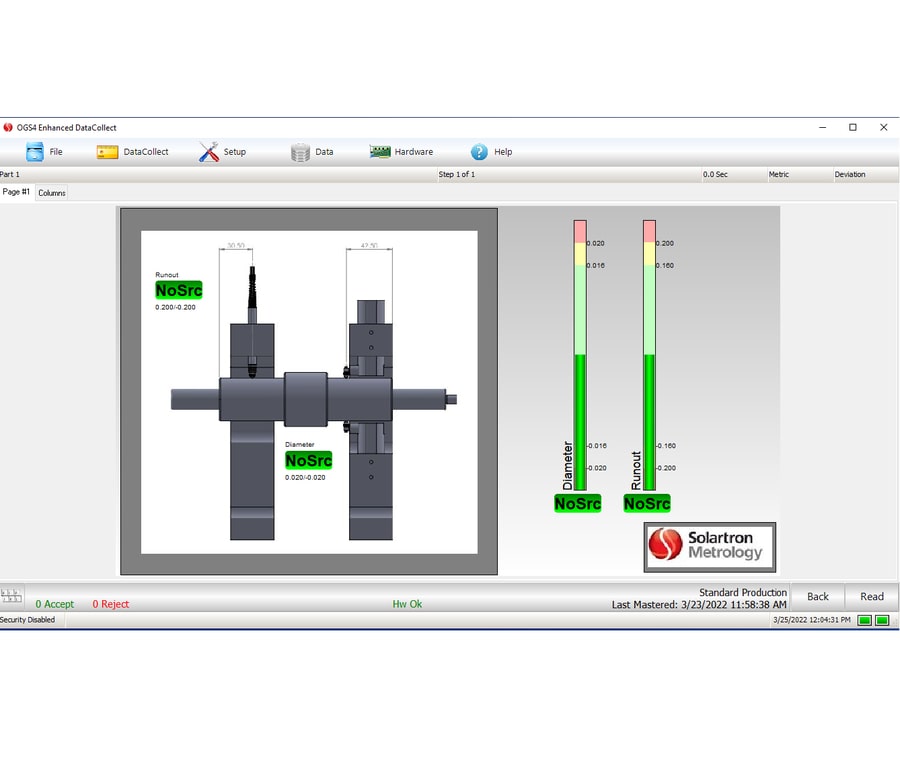Open Help with the question mark icon
The image size is (900, 763).
[x=480, y=151]
